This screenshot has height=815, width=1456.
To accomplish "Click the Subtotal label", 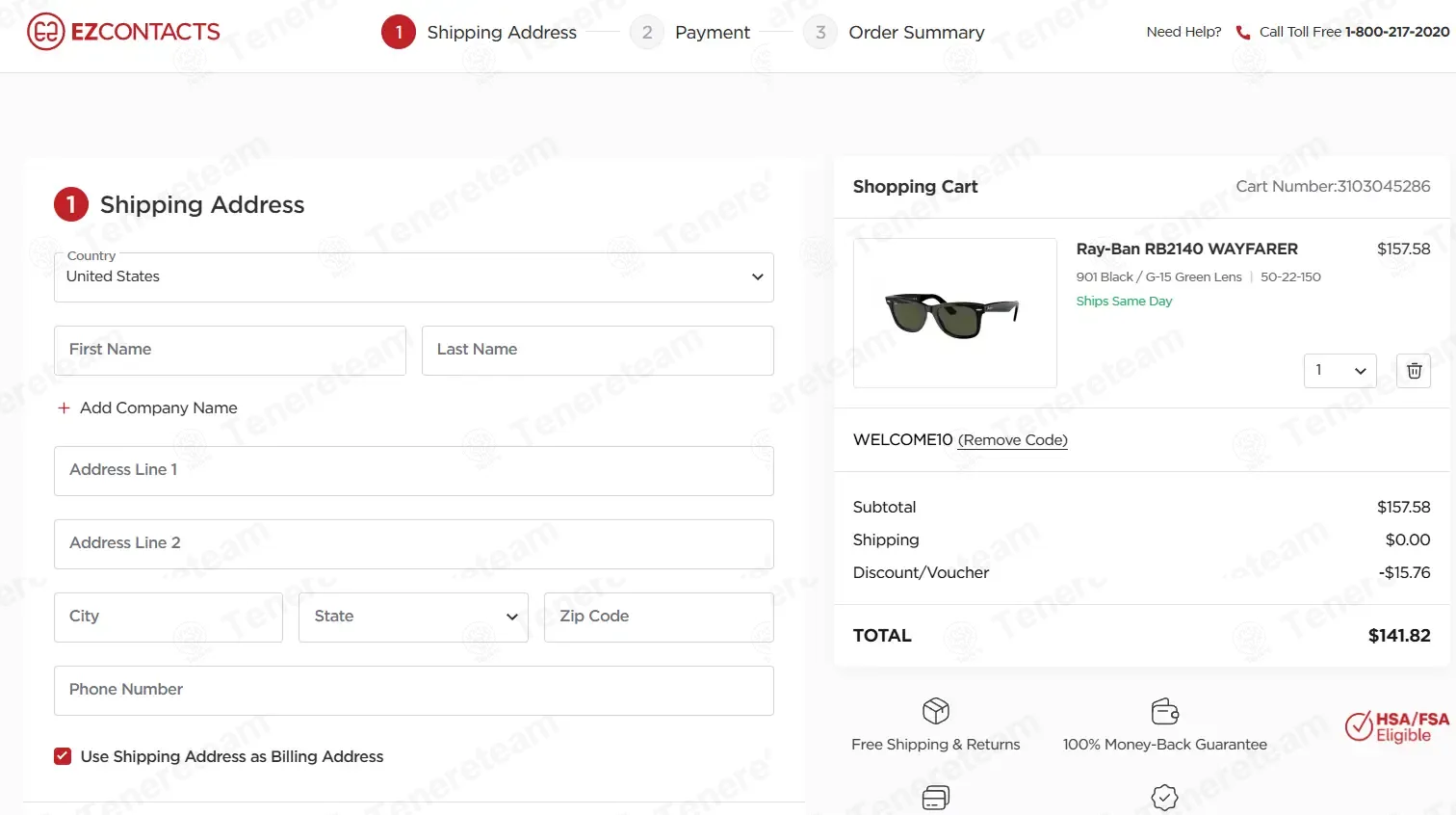I will click(884, 507).
